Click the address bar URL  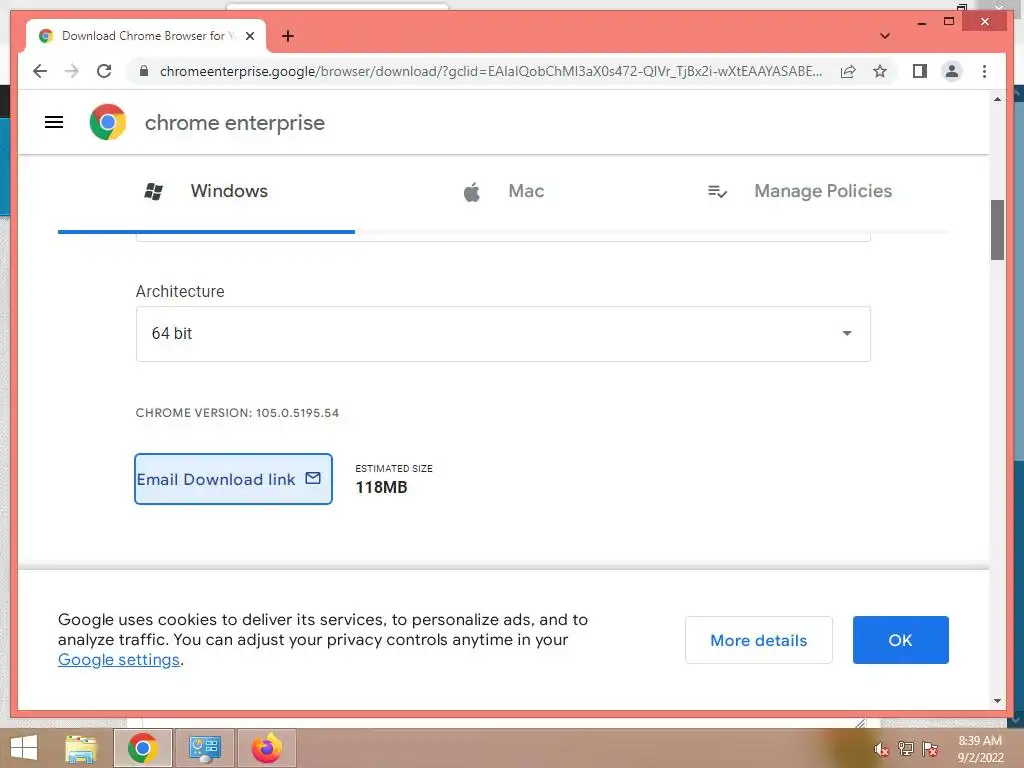coord(490,71)
